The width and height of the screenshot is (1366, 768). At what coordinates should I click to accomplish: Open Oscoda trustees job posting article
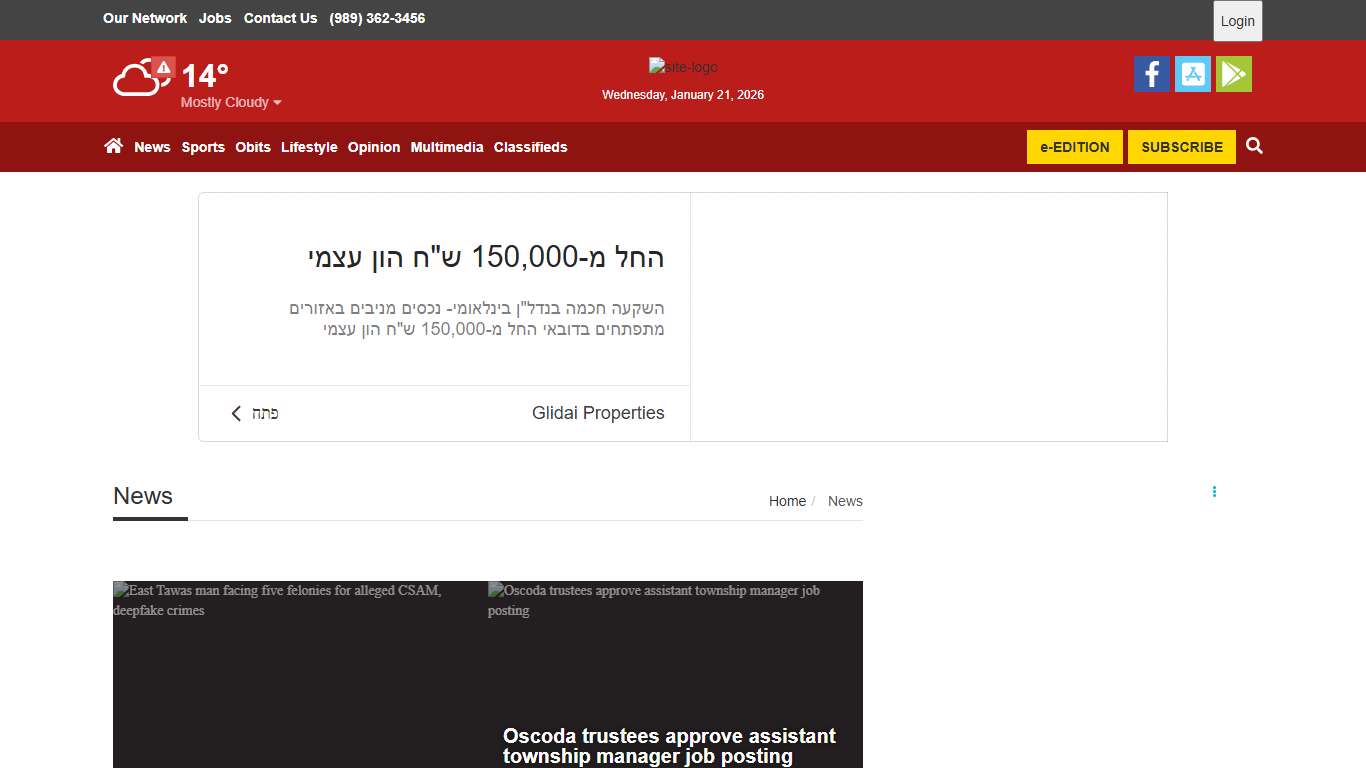tap(669, 745)
